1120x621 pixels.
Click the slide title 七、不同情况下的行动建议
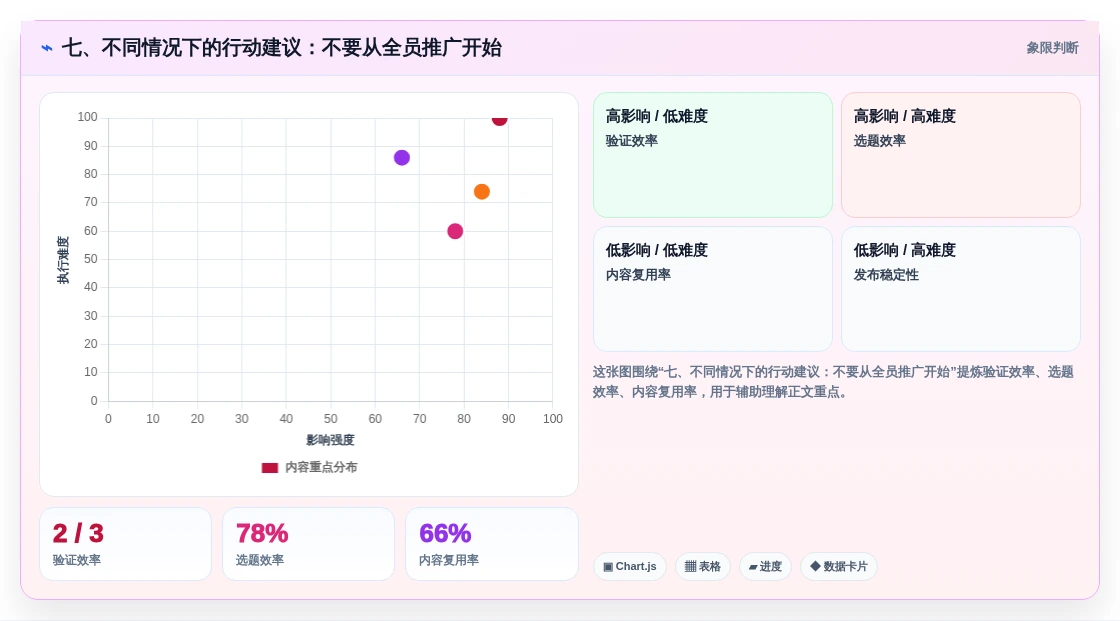point(281,48)
